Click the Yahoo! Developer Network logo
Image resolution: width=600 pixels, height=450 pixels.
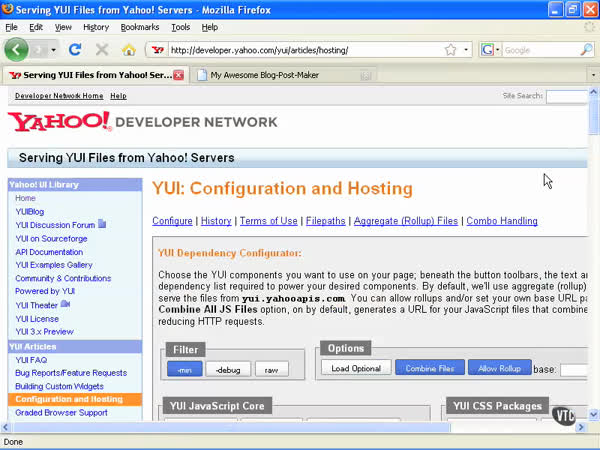coord(143,122)
